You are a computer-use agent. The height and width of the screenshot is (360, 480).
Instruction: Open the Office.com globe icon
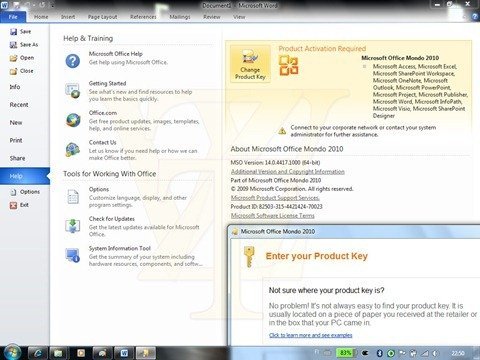pyautogui.click(x=73, y=120)
